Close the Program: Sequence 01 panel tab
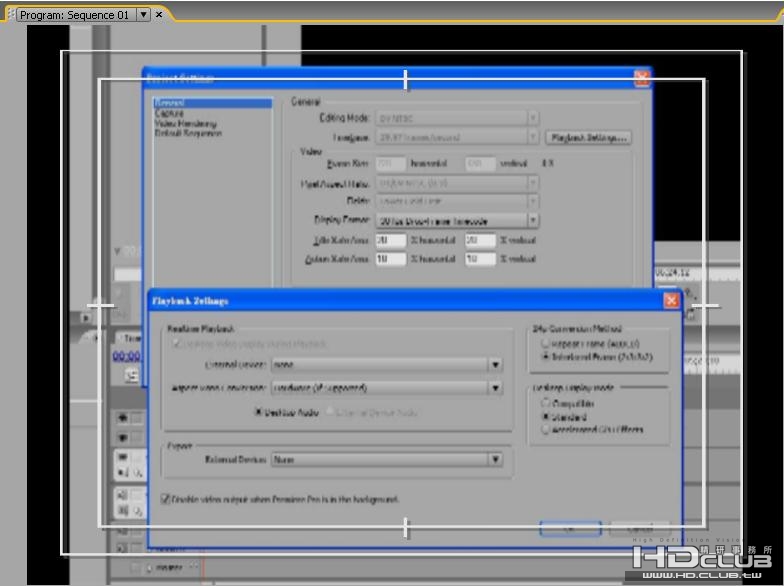 point(159,15)
